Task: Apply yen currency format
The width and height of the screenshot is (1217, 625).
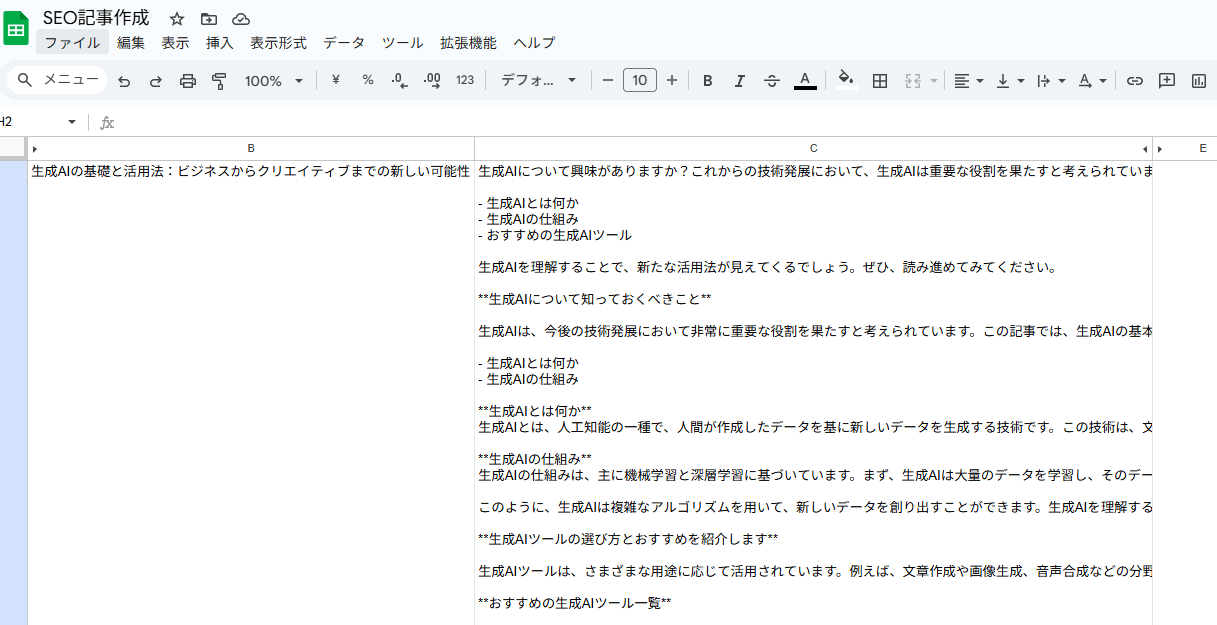Action: 336,80
